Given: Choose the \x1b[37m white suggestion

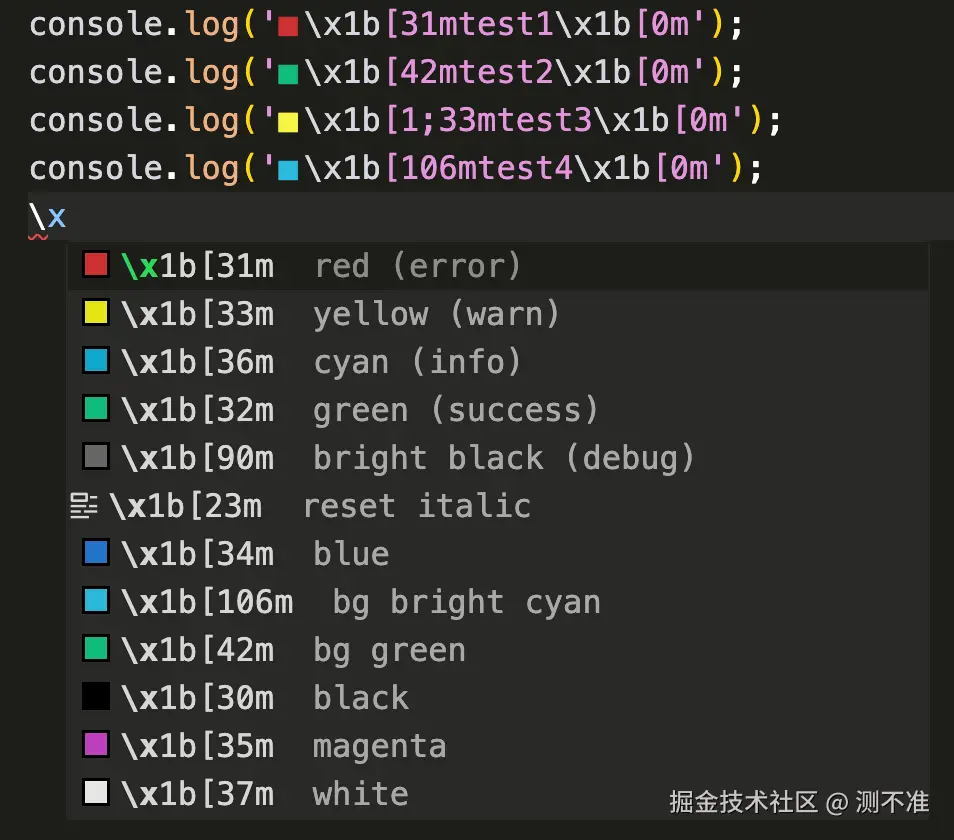Looking at the screenshot, I should click(498, 794).
